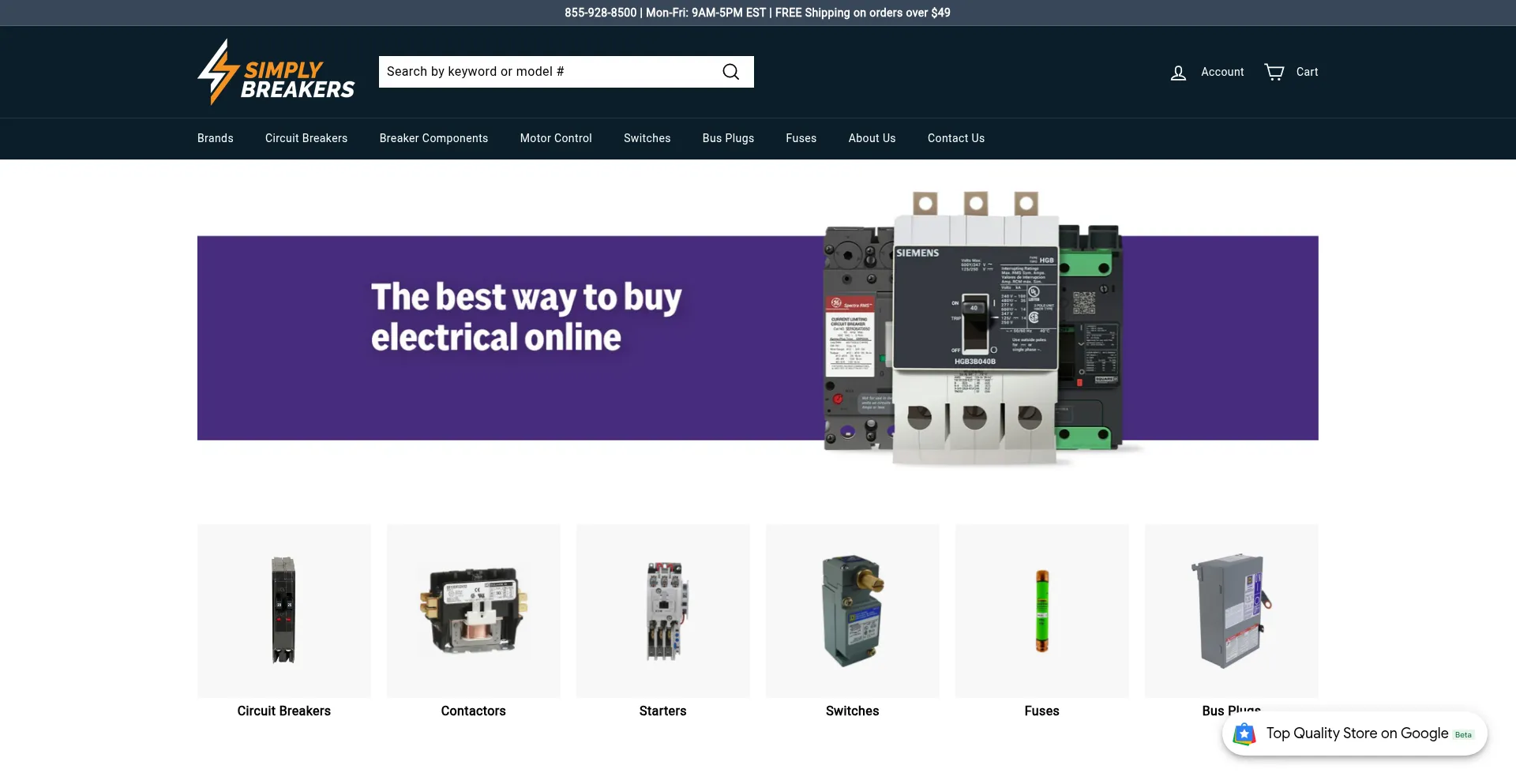Open the Contact Us page
This screenshot has width=1516, height=784.
956,138
